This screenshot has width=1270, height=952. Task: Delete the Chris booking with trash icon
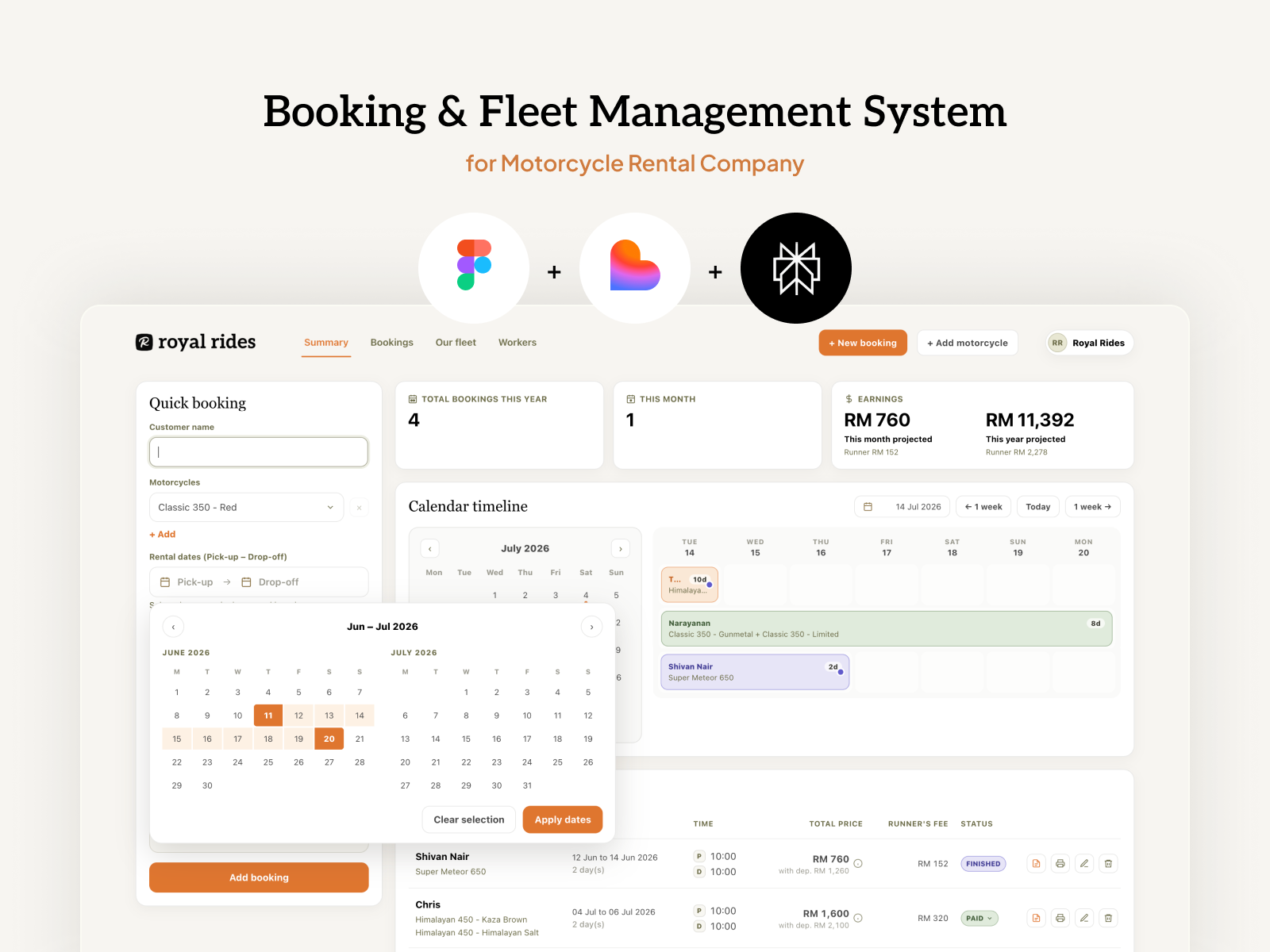pos(1109,918)
